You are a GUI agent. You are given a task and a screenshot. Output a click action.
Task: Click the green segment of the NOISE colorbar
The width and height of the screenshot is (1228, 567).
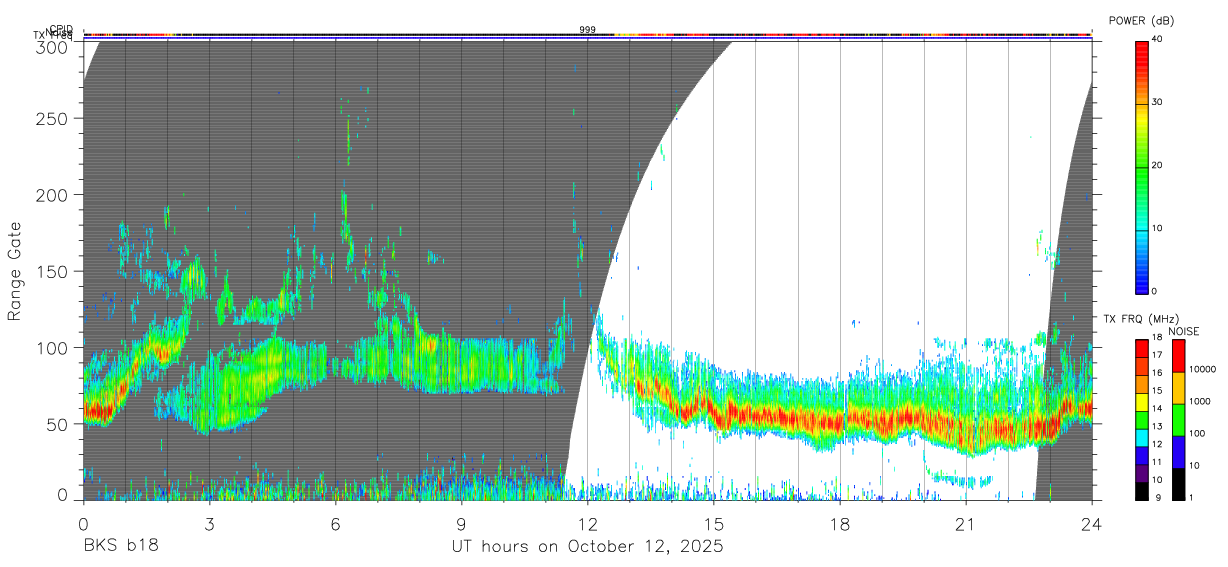[x=1177, y=419]
